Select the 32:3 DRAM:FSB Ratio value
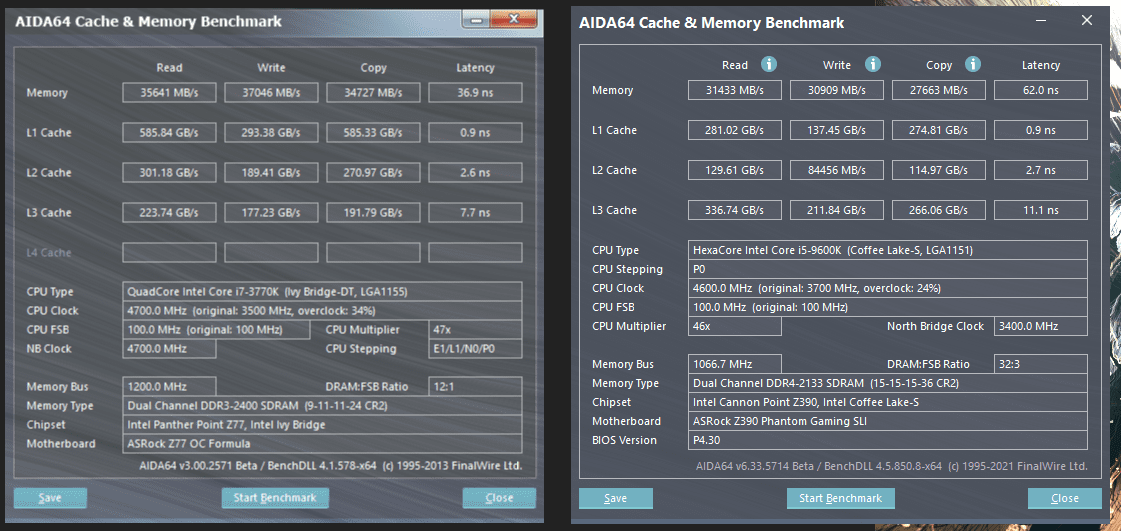 tap(1041, 364)
